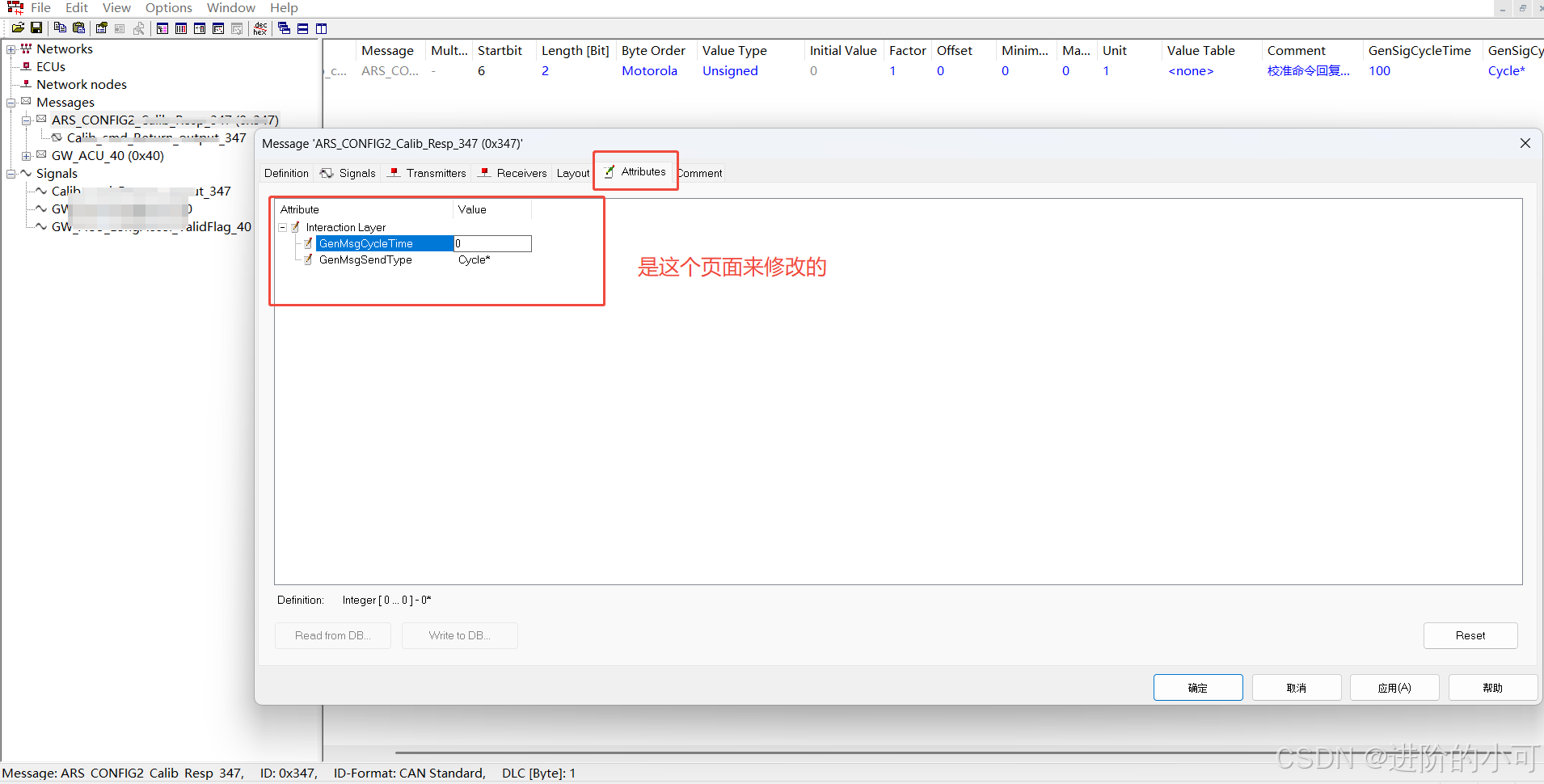Open the communication matrix toolbar icon
The width and height of the screenshot is (1544, 784).
(181, 28)
